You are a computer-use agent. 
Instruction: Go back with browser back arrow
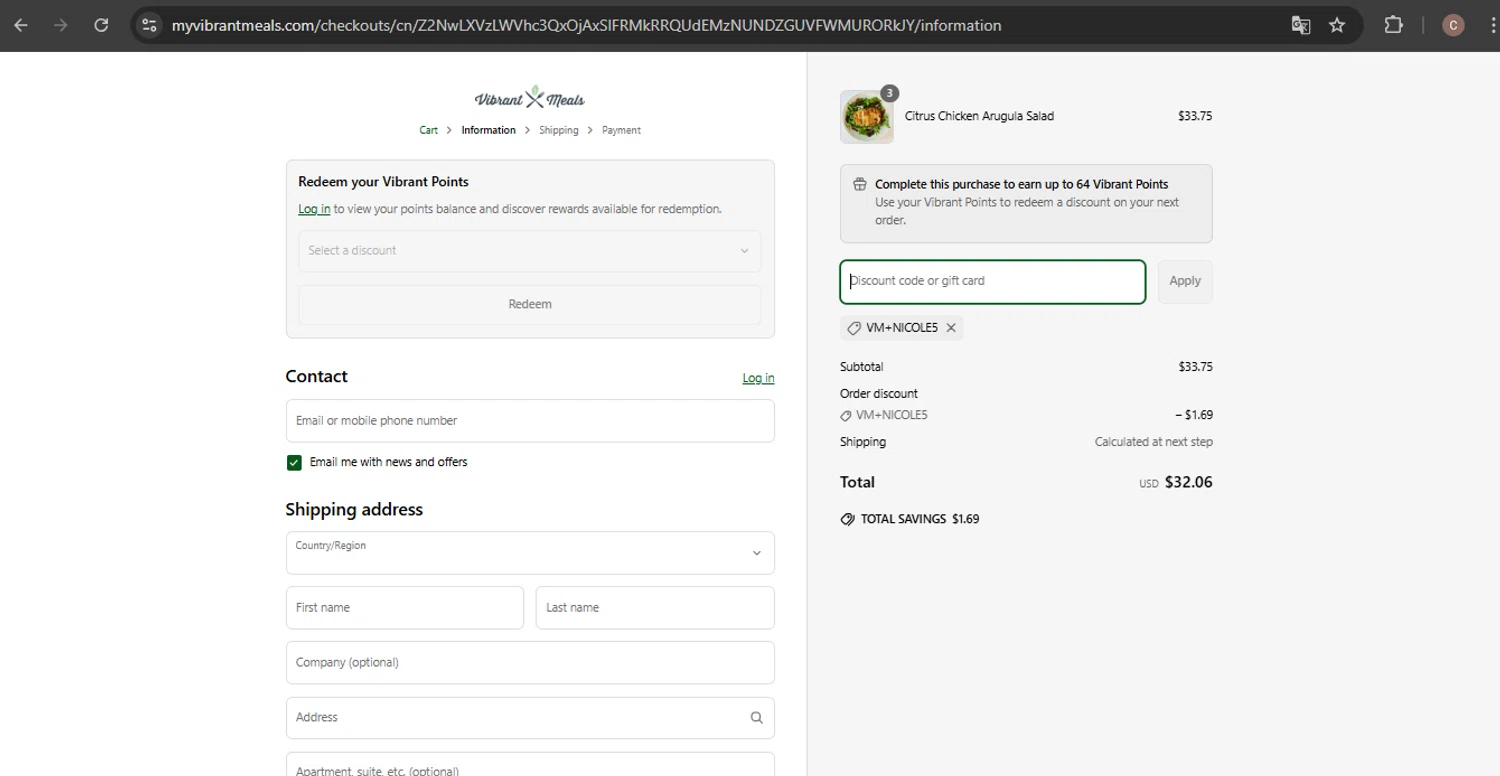tap(21, 25)
